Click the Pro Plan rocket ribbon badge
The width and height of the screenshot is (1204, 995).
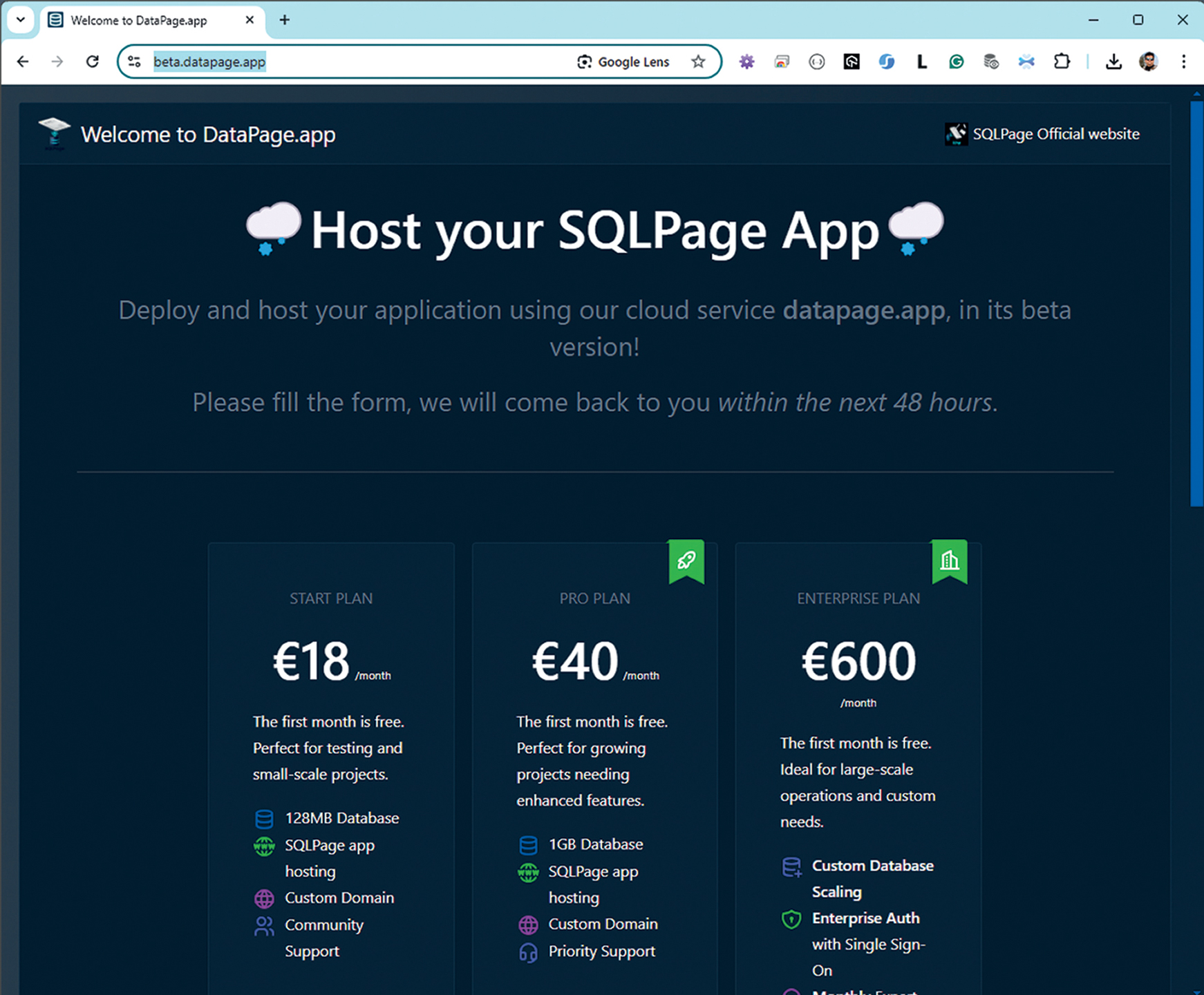686,560
